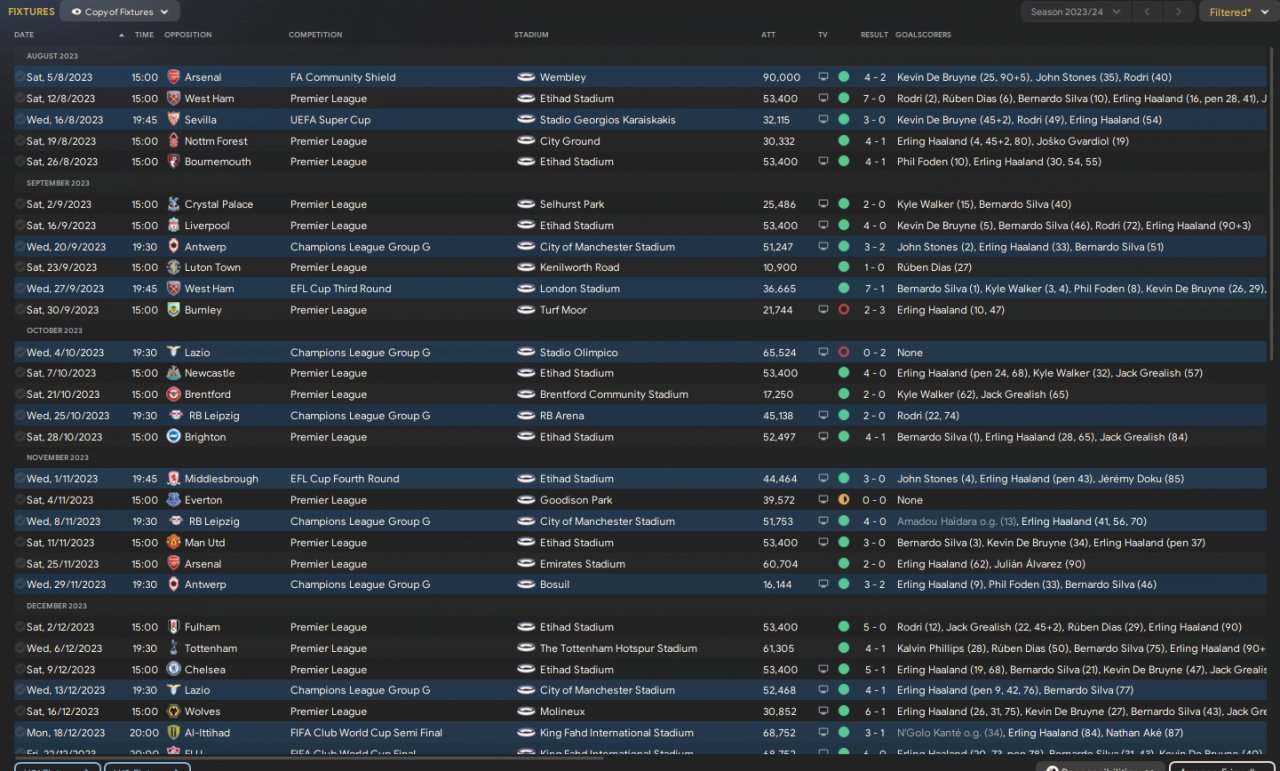Click the Newcastle club badge
Viewport: 1280px width, 771px height.
174,373
